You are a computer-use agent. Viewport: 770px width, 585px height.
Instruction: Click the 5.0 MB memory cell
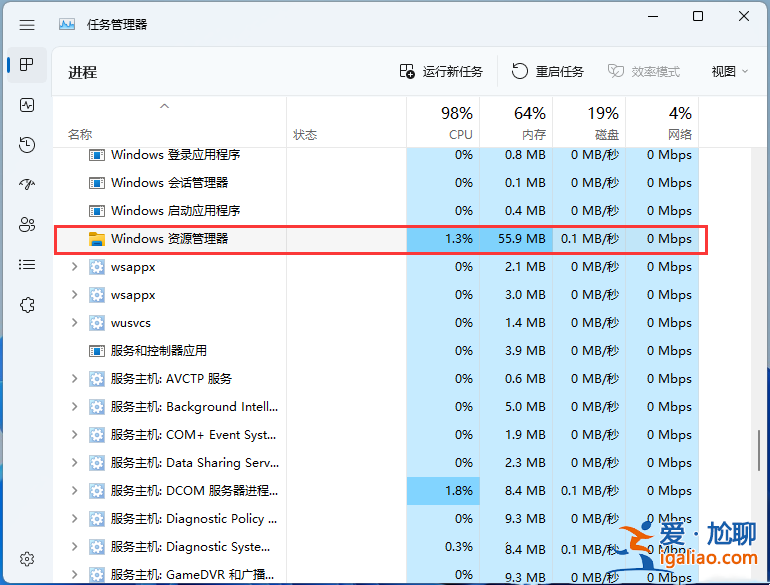516,407
